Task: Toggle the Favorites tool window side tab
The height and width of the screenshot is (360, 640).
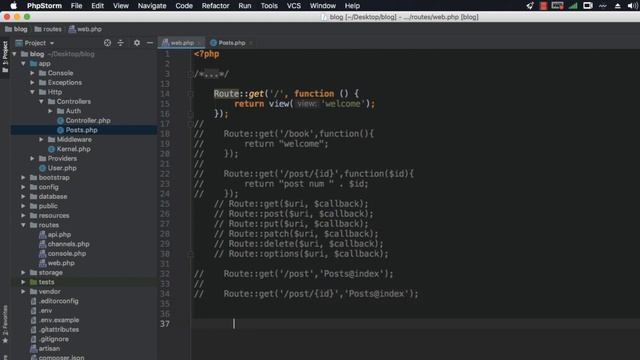Action: tap(5, 324)
